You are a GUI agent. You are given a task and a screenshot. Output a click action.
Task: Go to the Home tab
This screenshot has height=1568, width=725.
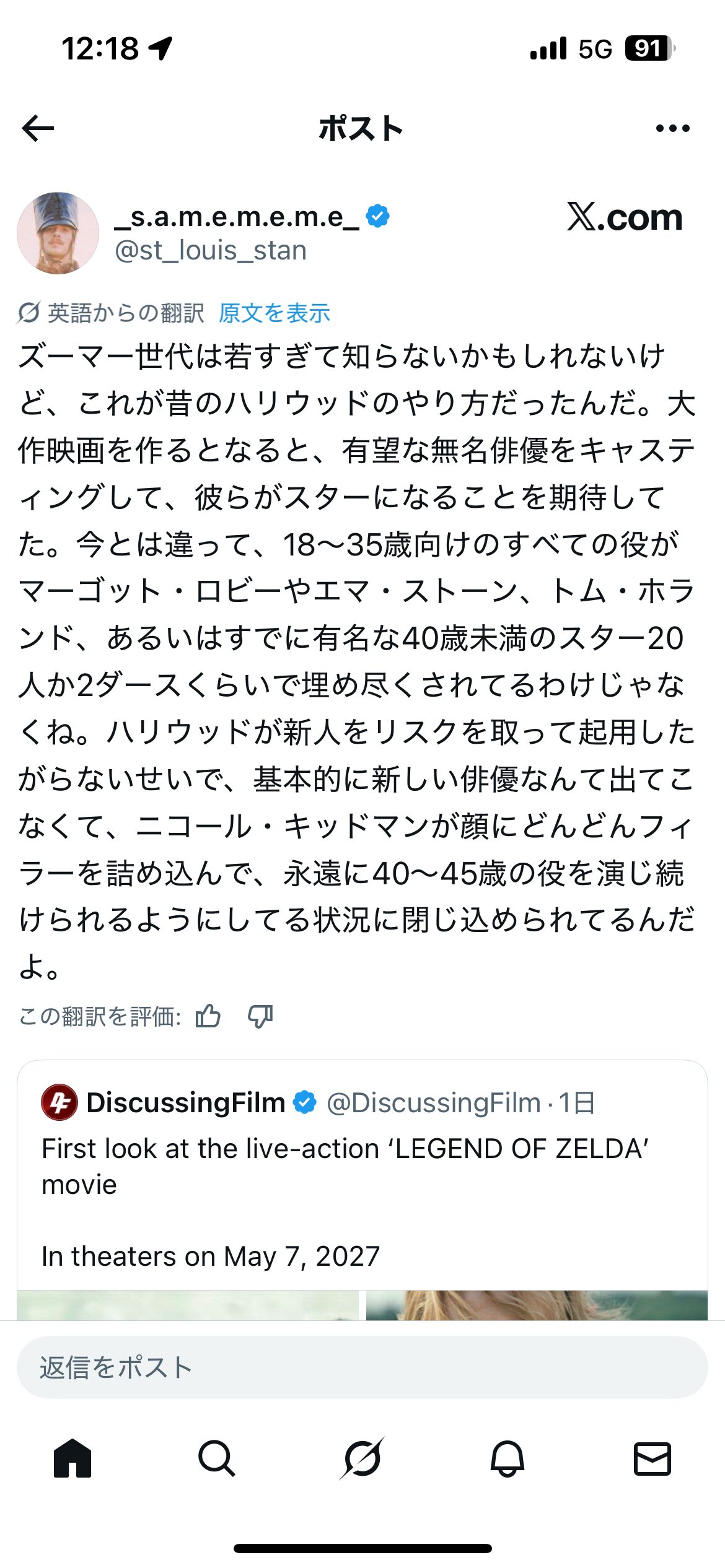pyautogui.click(x=72, y=1458)
